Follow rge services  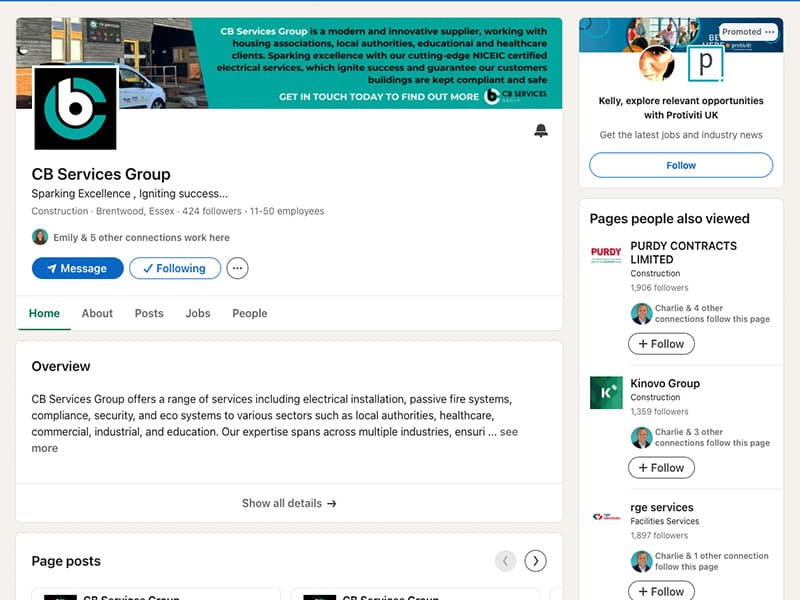(661, 591)
